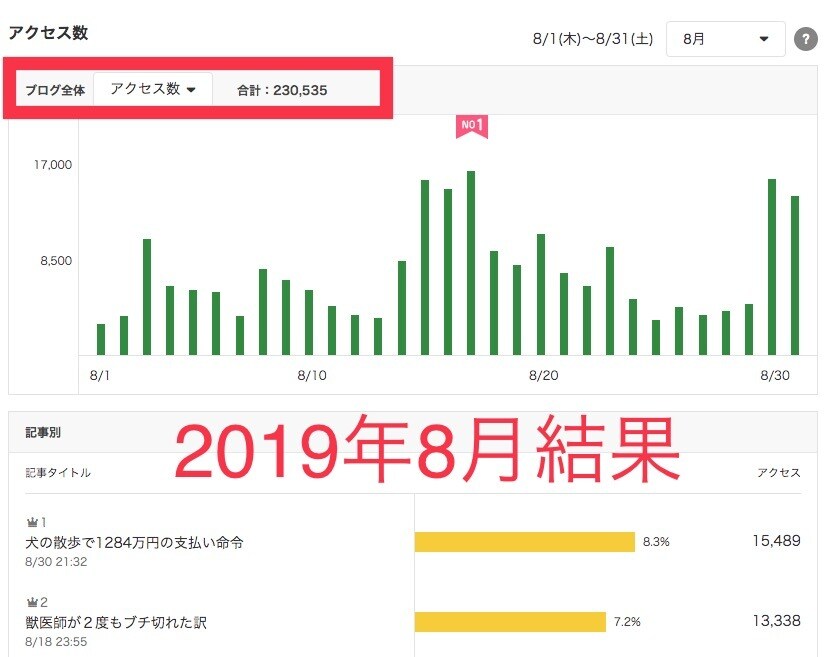Viewport: 829px width, 657px height.
Task: Click the crown icon for rank 1
Action: point(32,523)
